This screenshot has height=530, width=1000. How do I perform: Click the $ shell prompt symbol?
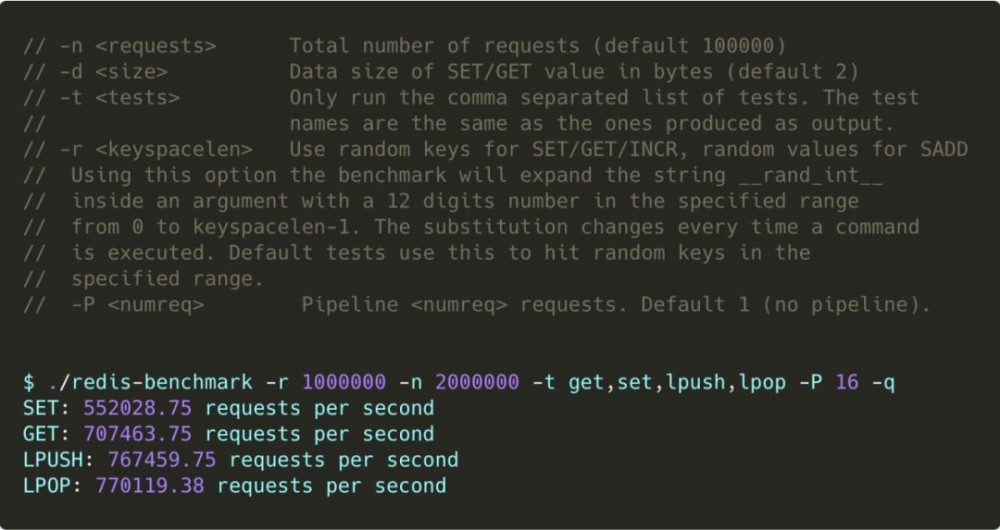pos(29,382)
